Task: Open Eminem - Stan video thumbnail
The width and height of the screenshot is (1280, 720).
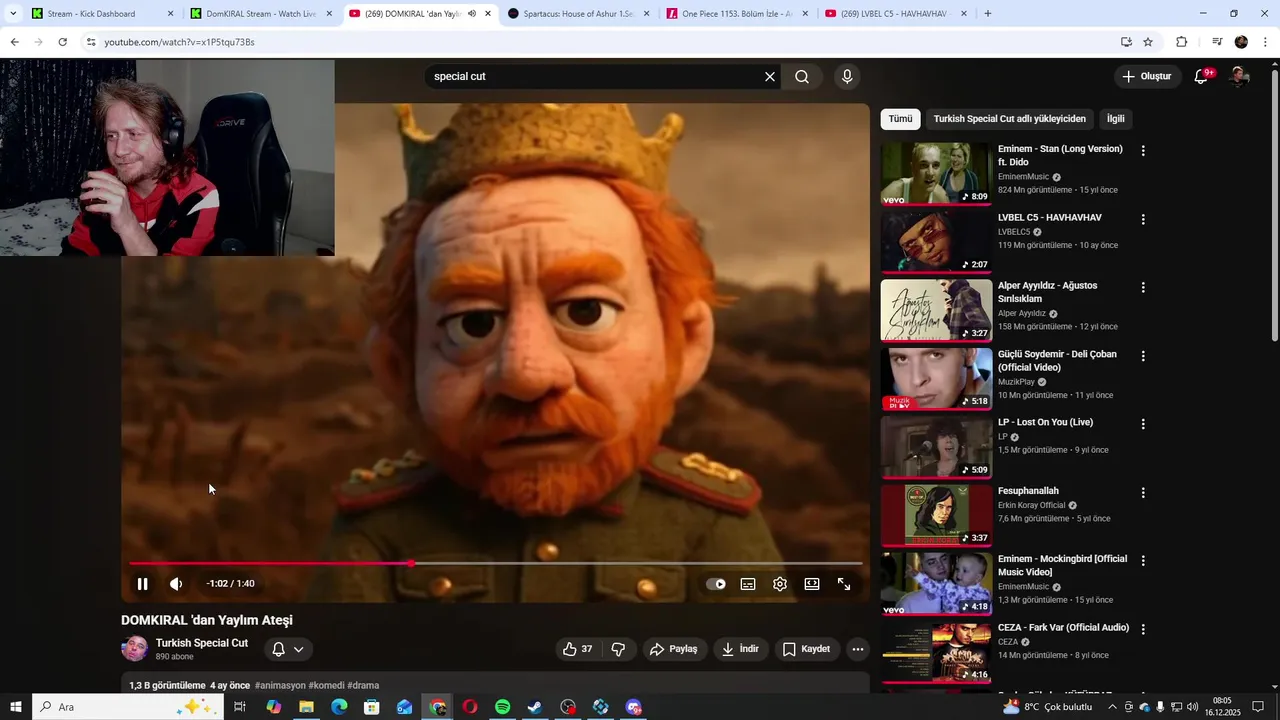Action: [x=936, y=173]
